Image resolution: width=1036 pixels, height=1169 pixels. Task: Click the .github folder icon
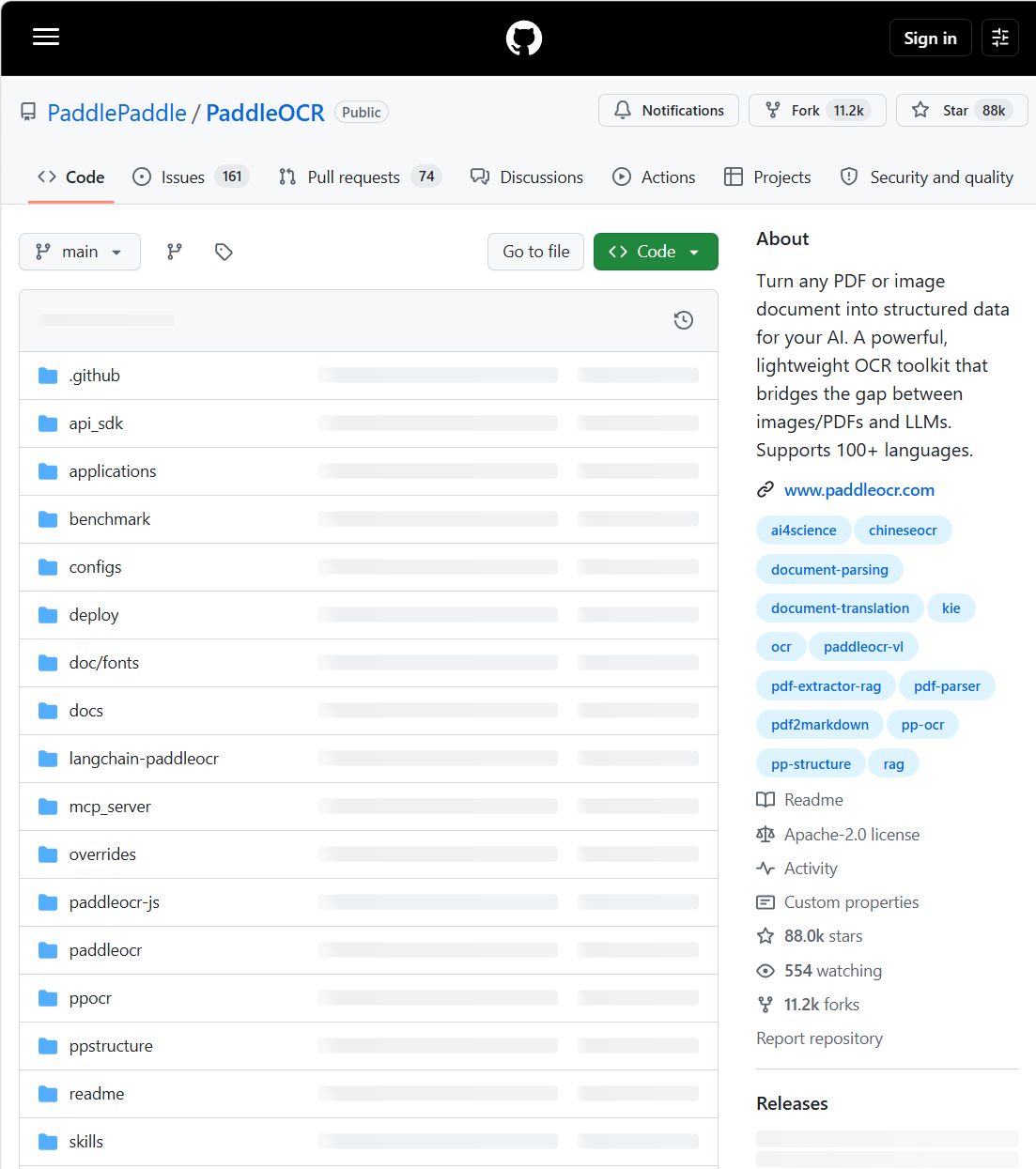tap(48, 376)
